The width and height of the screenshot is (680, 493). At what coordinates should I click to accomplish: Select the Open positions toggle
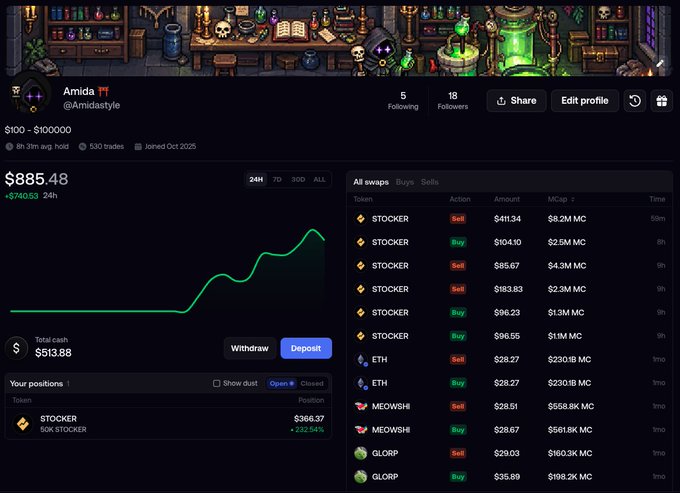281,383
